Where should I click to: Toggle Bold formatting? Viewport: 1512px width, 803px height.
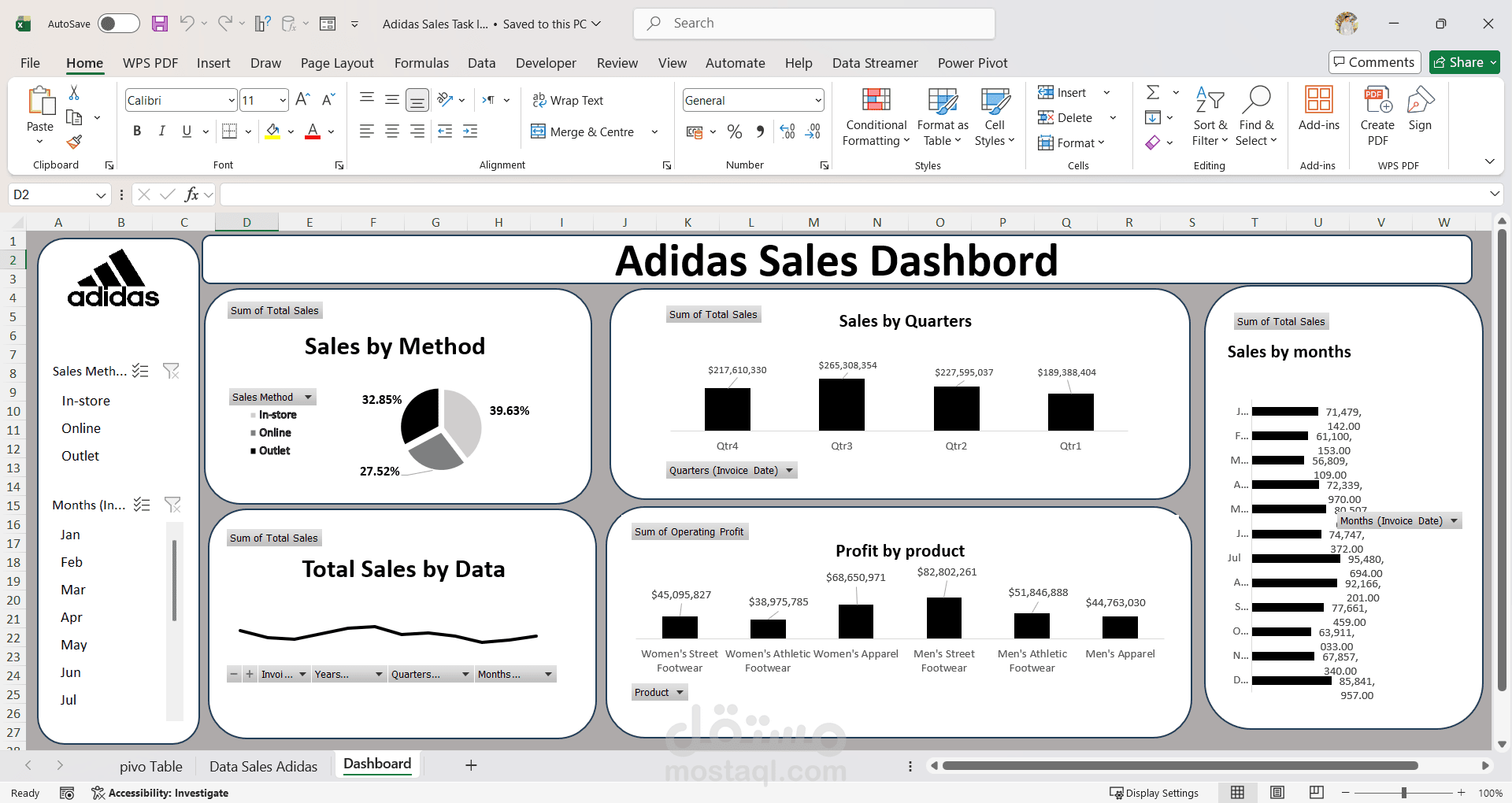pyautogui.click(x=137, y=131)
